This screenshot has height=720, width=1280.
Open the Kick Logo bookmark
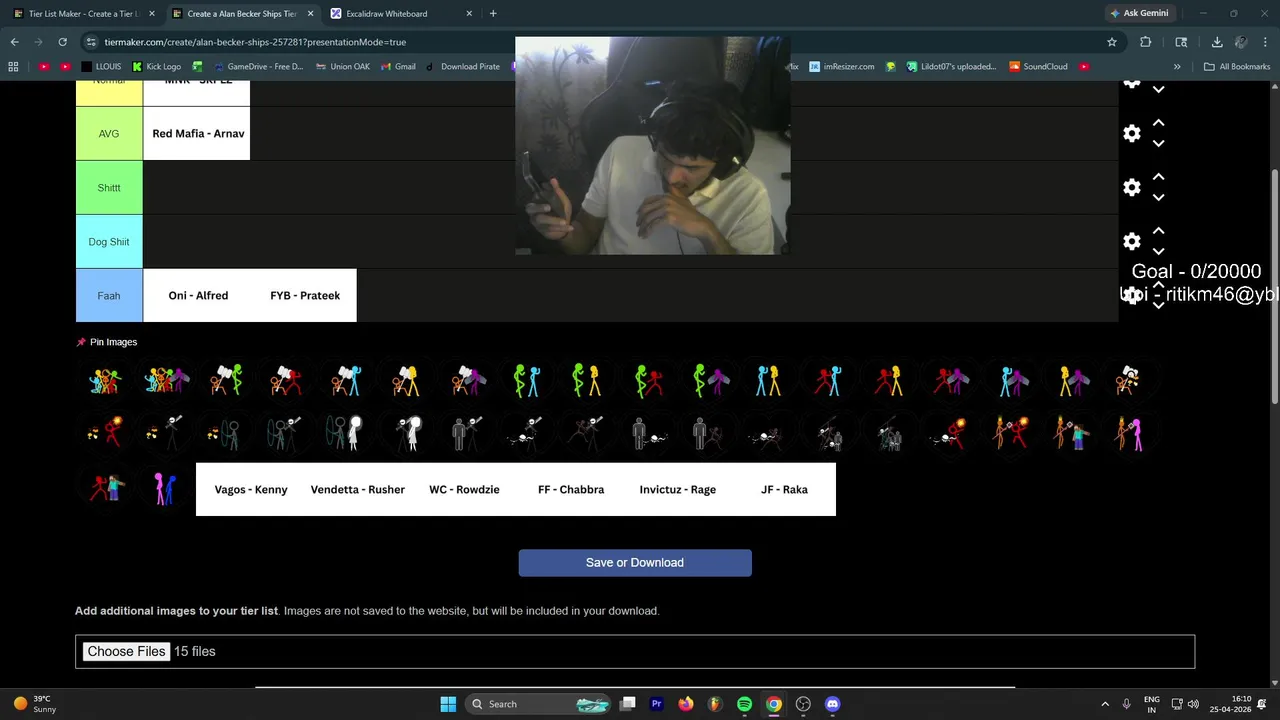tap(157, 67)
